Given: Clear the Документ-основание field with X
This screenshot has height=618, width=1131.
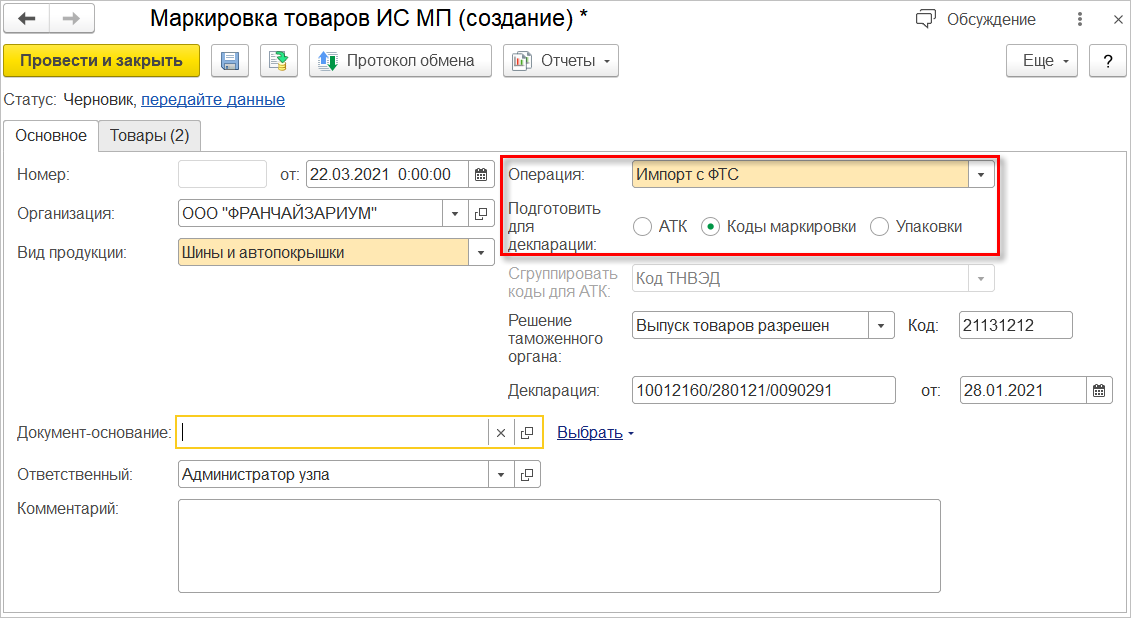Looking at the screenshot, I should (x=501, y=433).
